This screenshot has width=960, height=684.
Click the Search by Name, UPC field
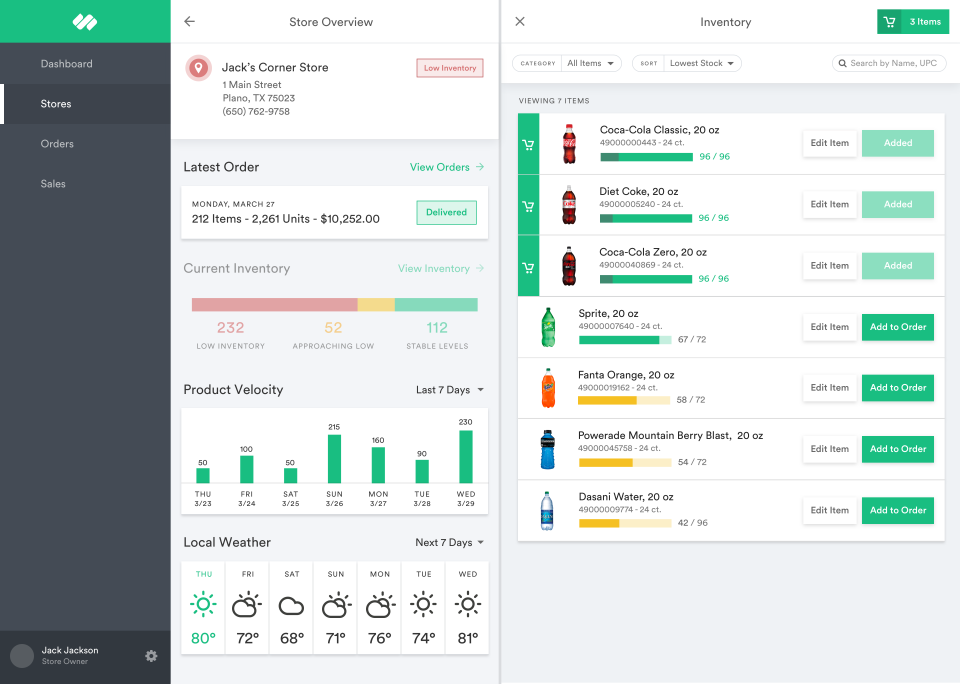[889, 62]
